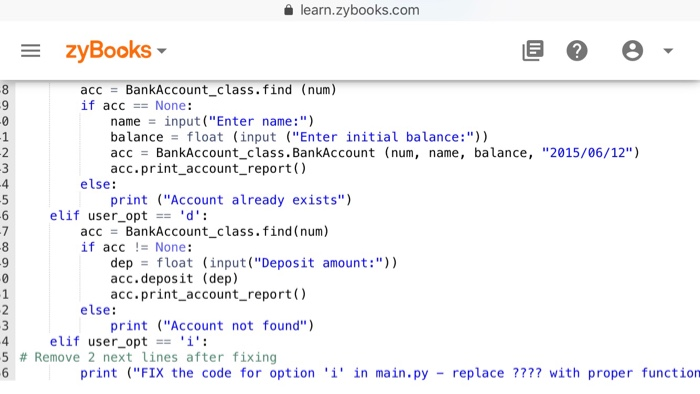
Task: Open the hamburger navigation menu
Action: click(30, 50)
